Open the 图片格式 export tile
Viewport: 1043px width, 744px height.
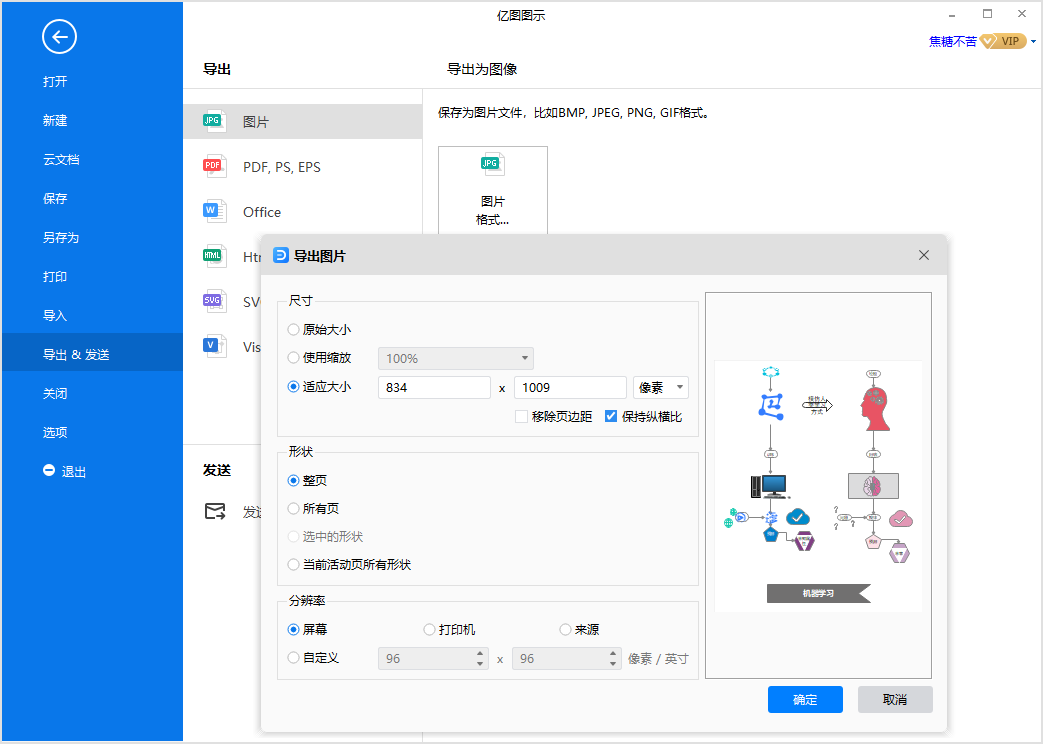(x=492, y=190)
